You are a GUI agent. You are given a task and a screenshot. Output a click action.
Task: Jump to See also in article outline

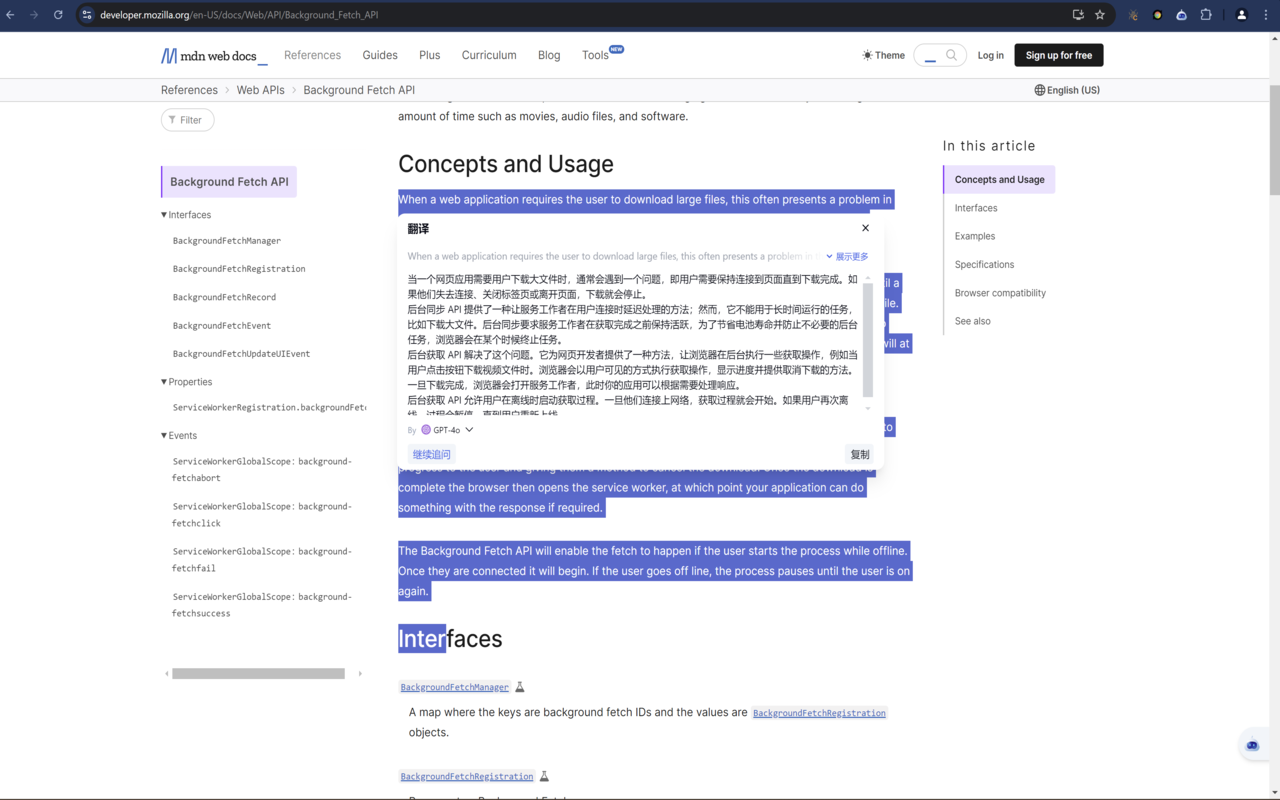(x=973, y=321)
